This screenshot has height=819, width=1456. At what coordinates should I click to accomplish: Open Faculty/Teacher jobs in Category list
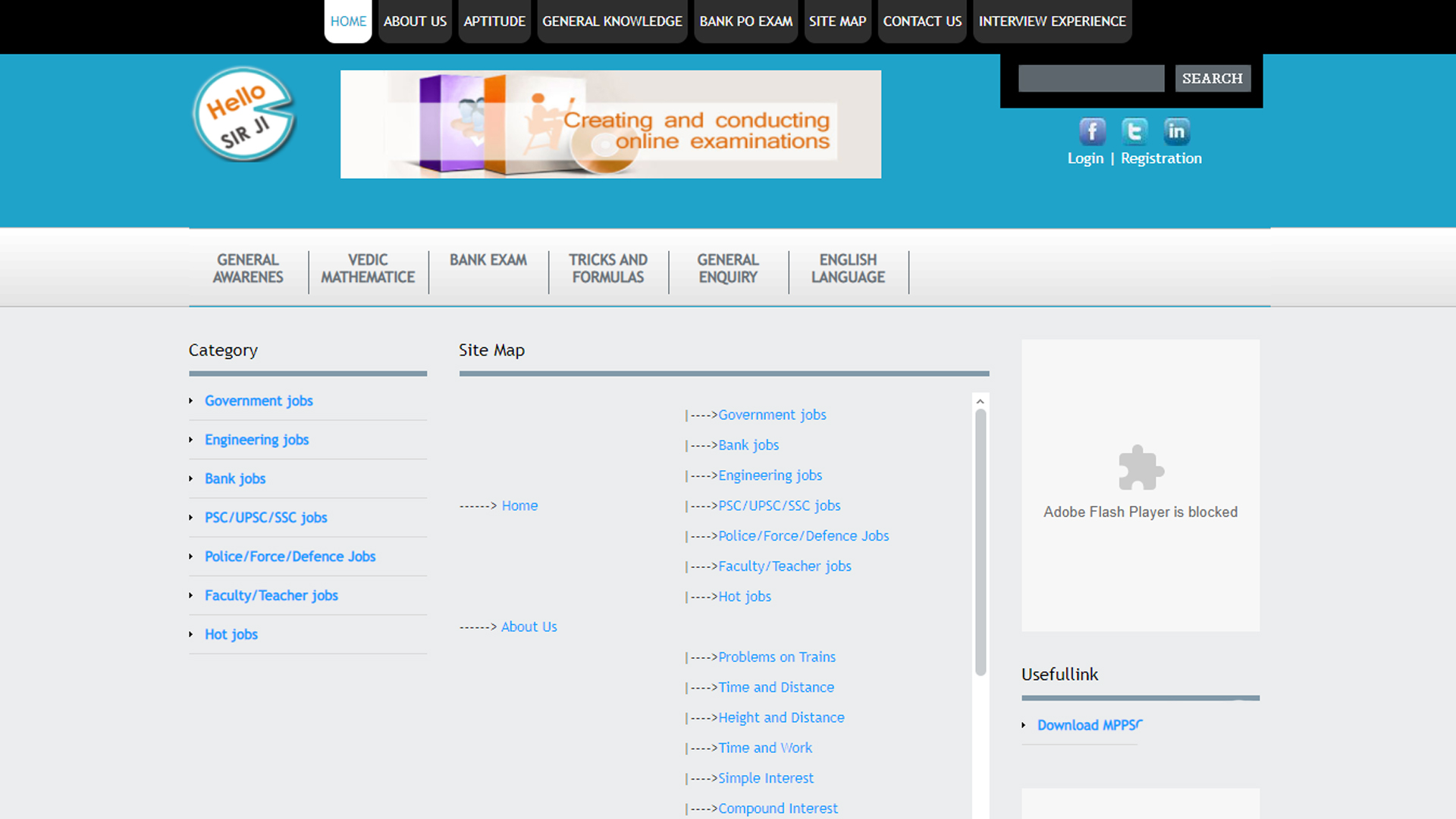[271, 595]
